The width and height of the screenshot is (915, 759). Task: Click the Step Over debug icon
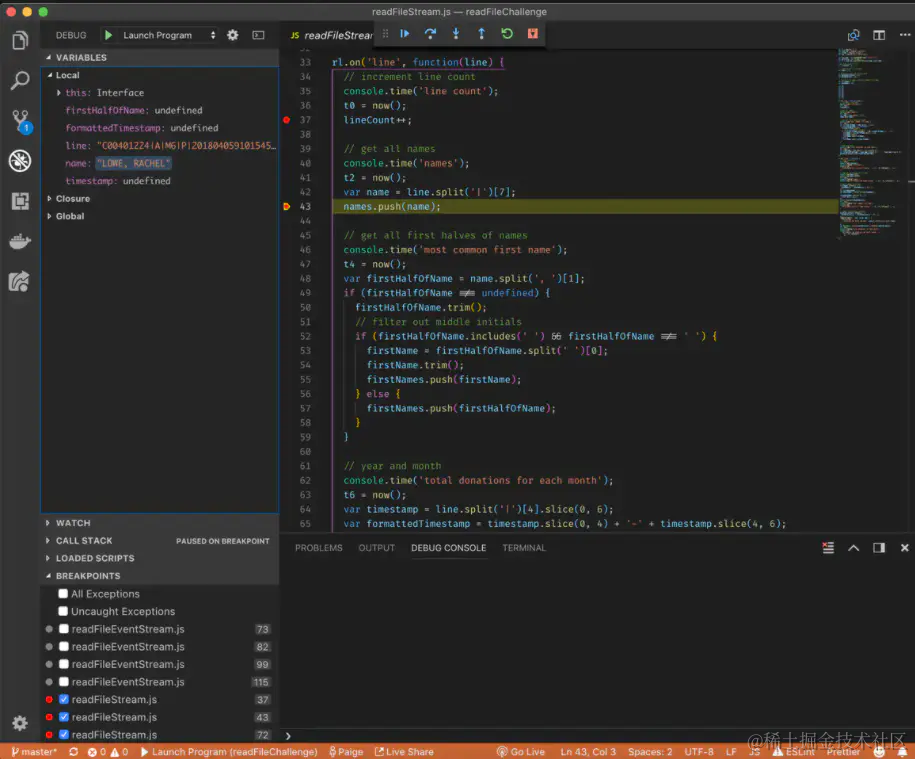click(430, 34)
